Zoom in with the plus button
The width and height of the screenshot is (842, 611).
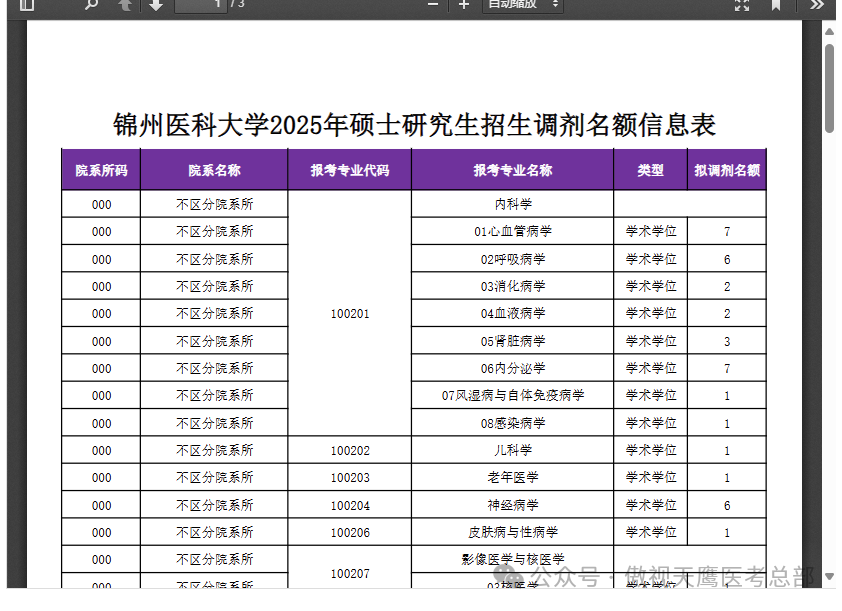click(x=464, y=4)
